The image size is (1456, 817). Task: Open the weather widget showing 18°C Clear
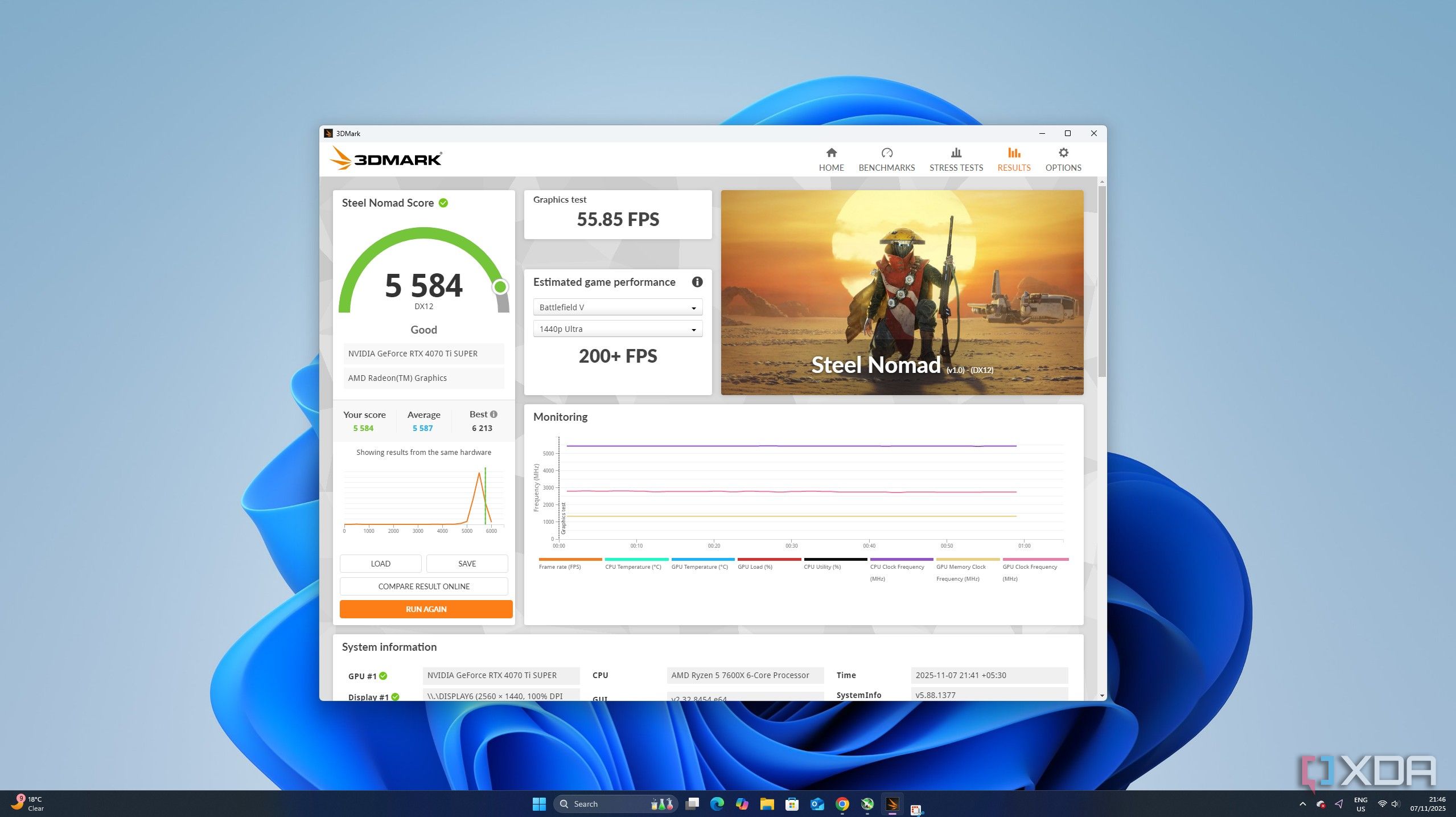28,803
